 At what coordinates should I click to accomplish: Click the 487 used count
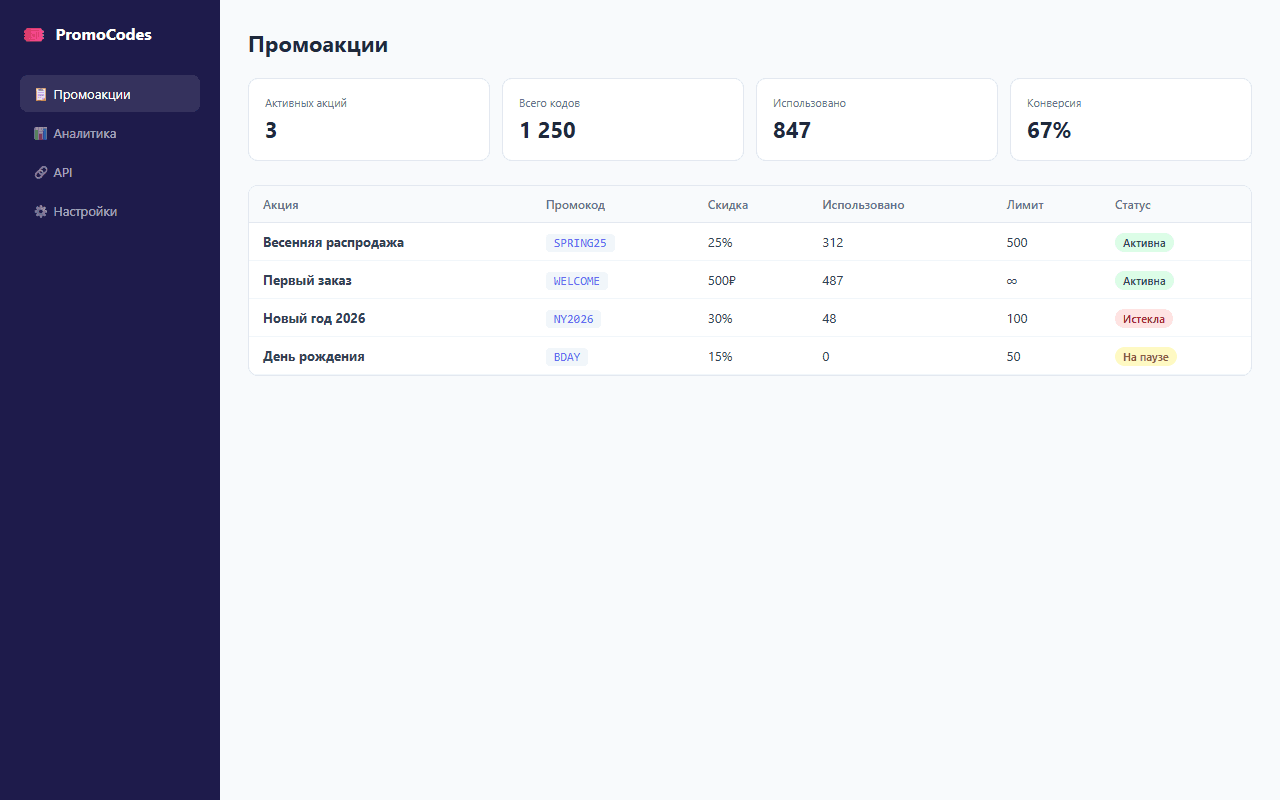833,280
